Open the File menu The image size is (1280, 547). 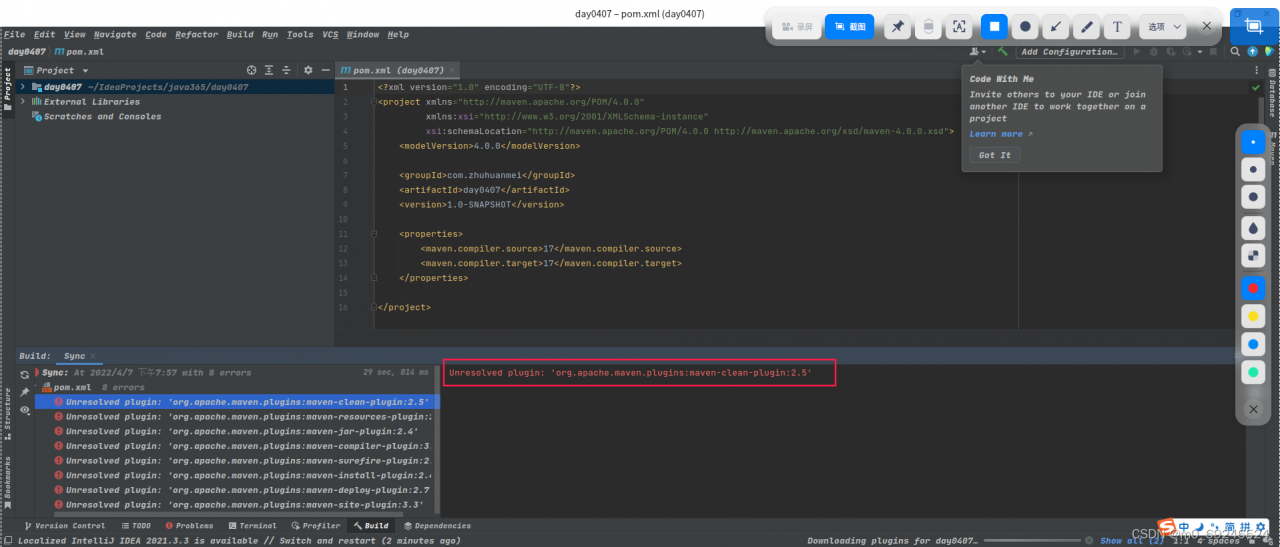point(14,34)
